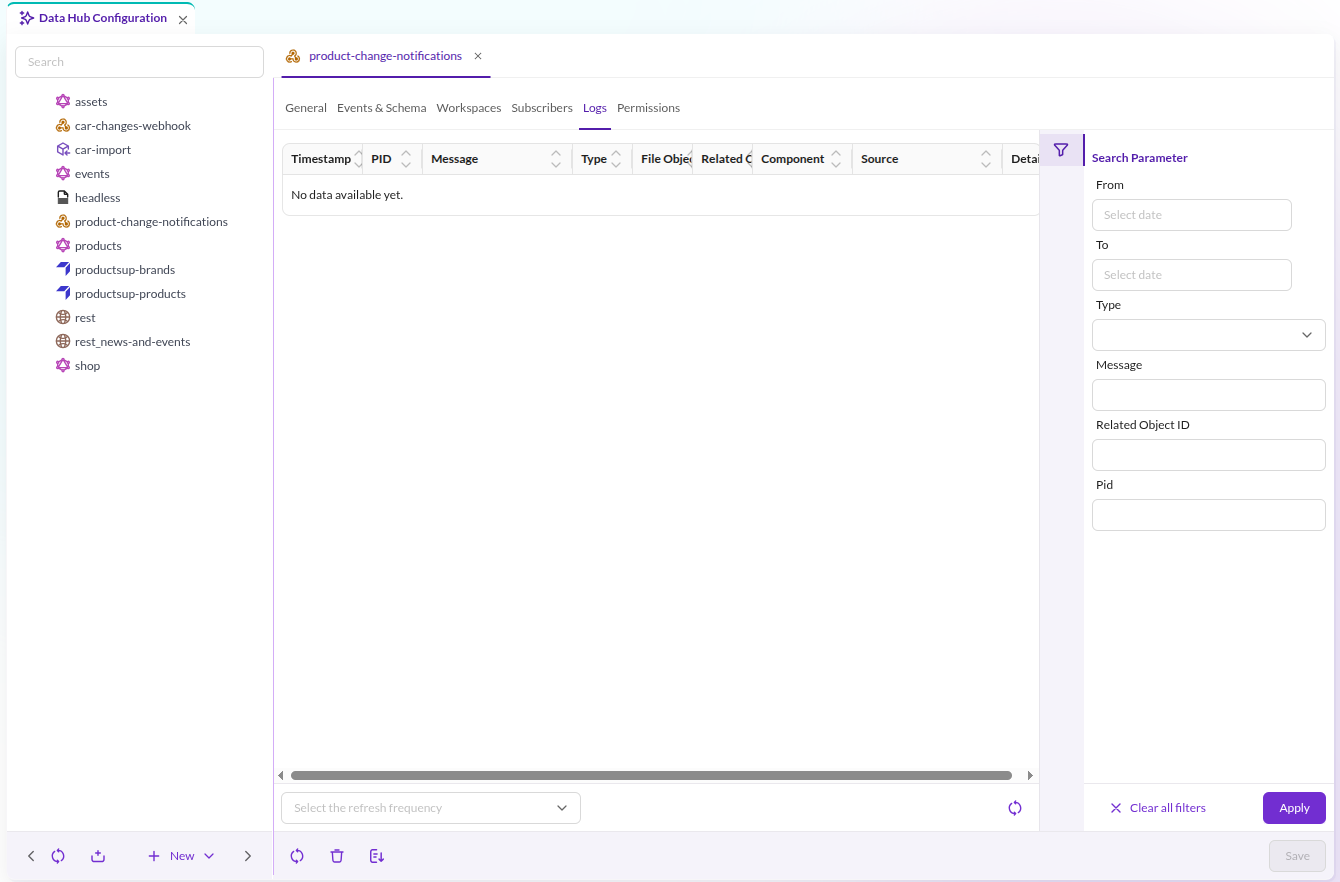Sort by the Timestamp column arrows

358,159
